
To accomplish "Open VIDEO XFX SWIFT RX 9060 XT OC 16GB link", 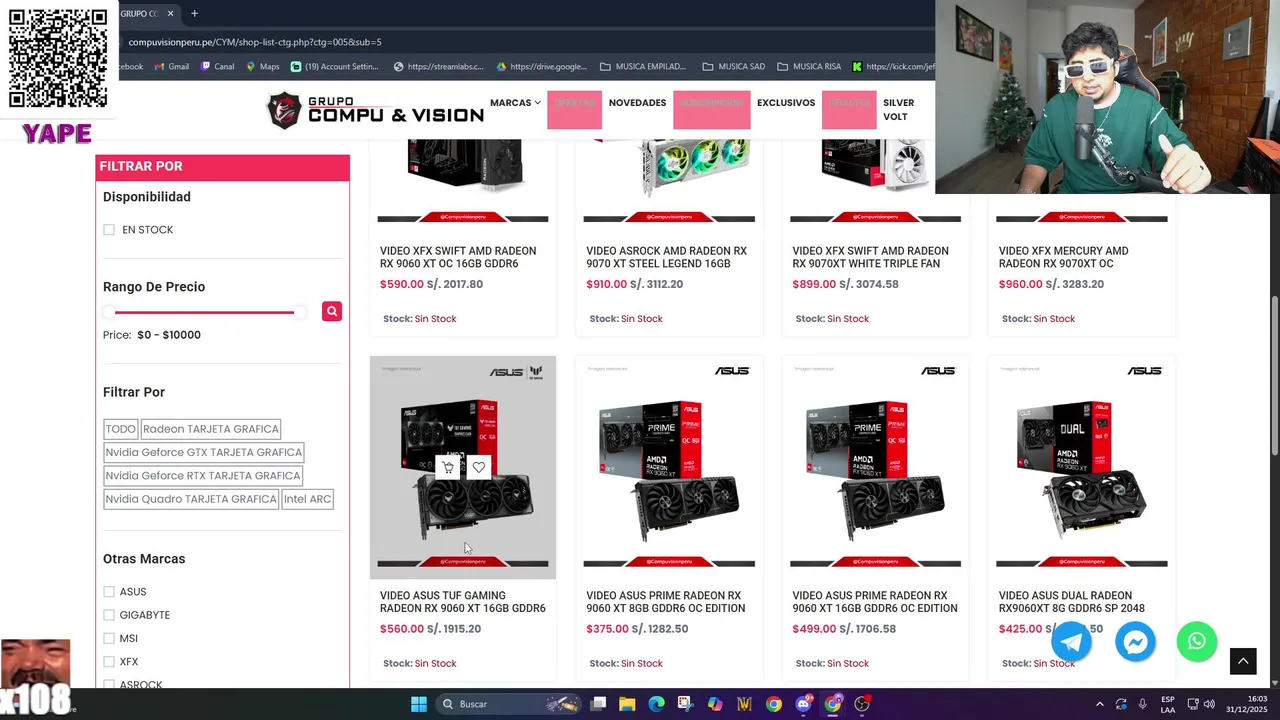I will (x=458, y=257).
